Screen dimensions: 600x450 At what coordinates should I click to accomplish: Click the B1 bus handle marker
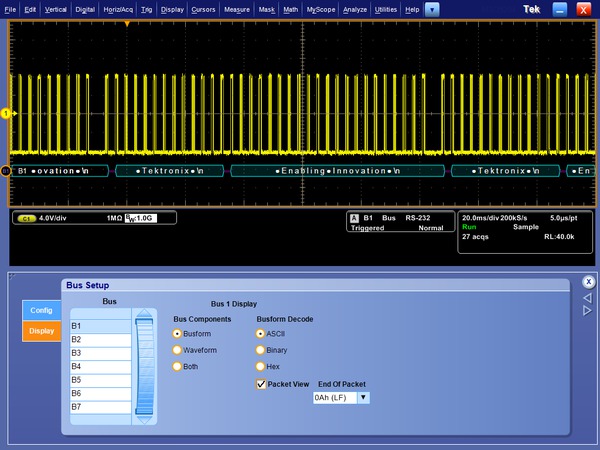[x=5, y=171]
